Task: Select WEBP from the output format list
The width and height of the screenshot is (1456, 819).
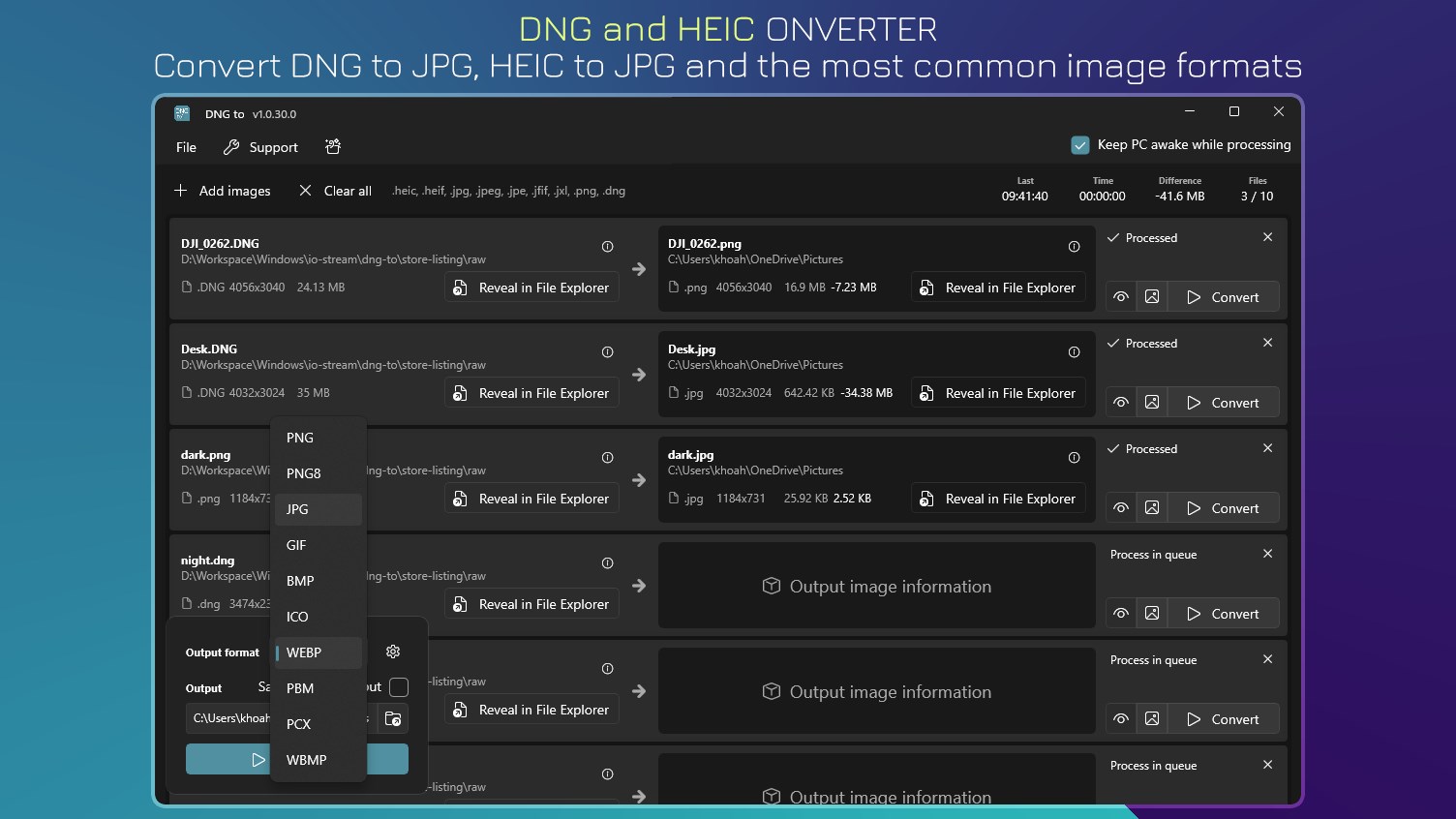Action: [x=304, y=652]
